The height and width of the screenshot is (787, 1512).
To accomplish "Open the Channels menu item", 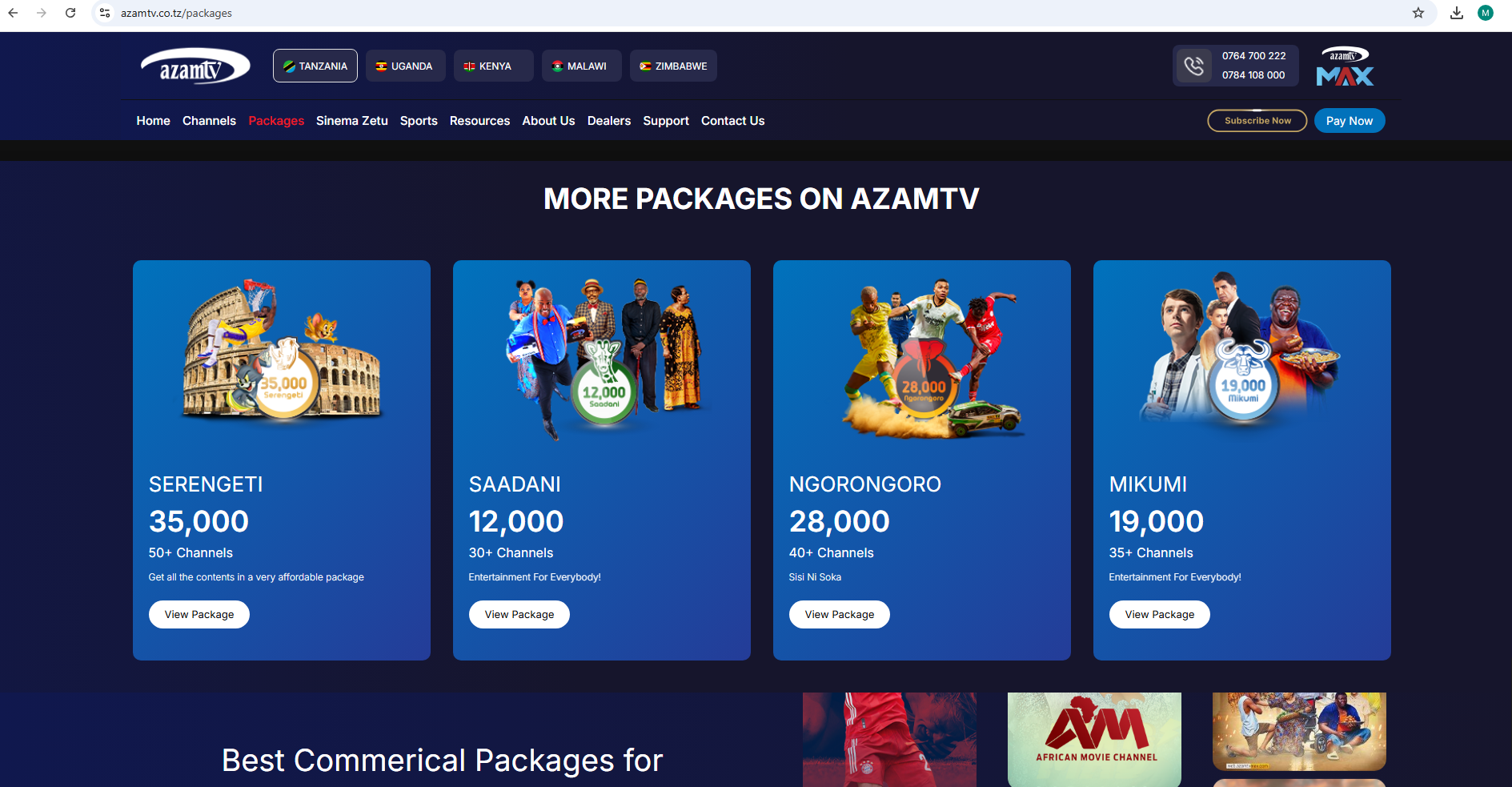I will [x=209, y=121].
